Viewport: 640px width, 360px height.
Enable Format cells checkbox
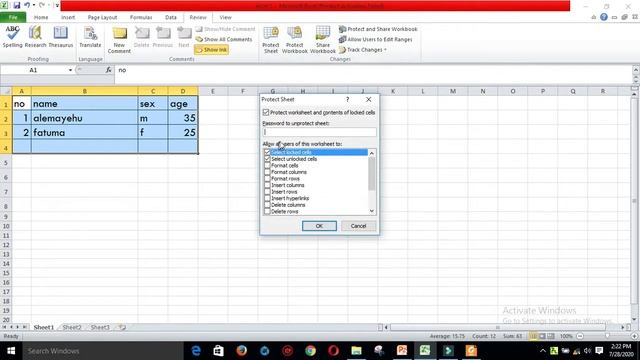pyautogui.click(x=267, y=165)
